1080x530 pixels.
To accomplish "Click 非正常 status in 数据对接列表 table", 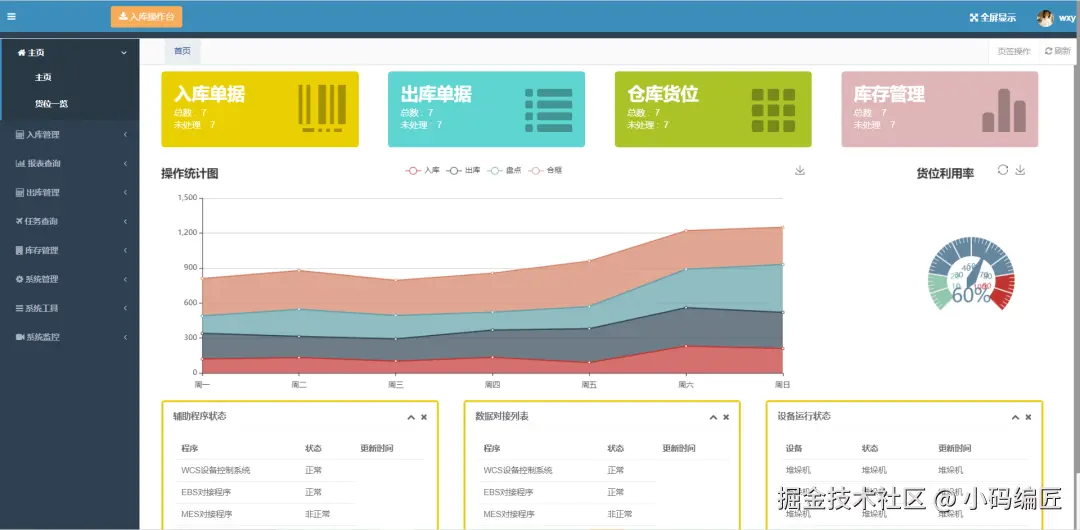I will pos(620,514).
